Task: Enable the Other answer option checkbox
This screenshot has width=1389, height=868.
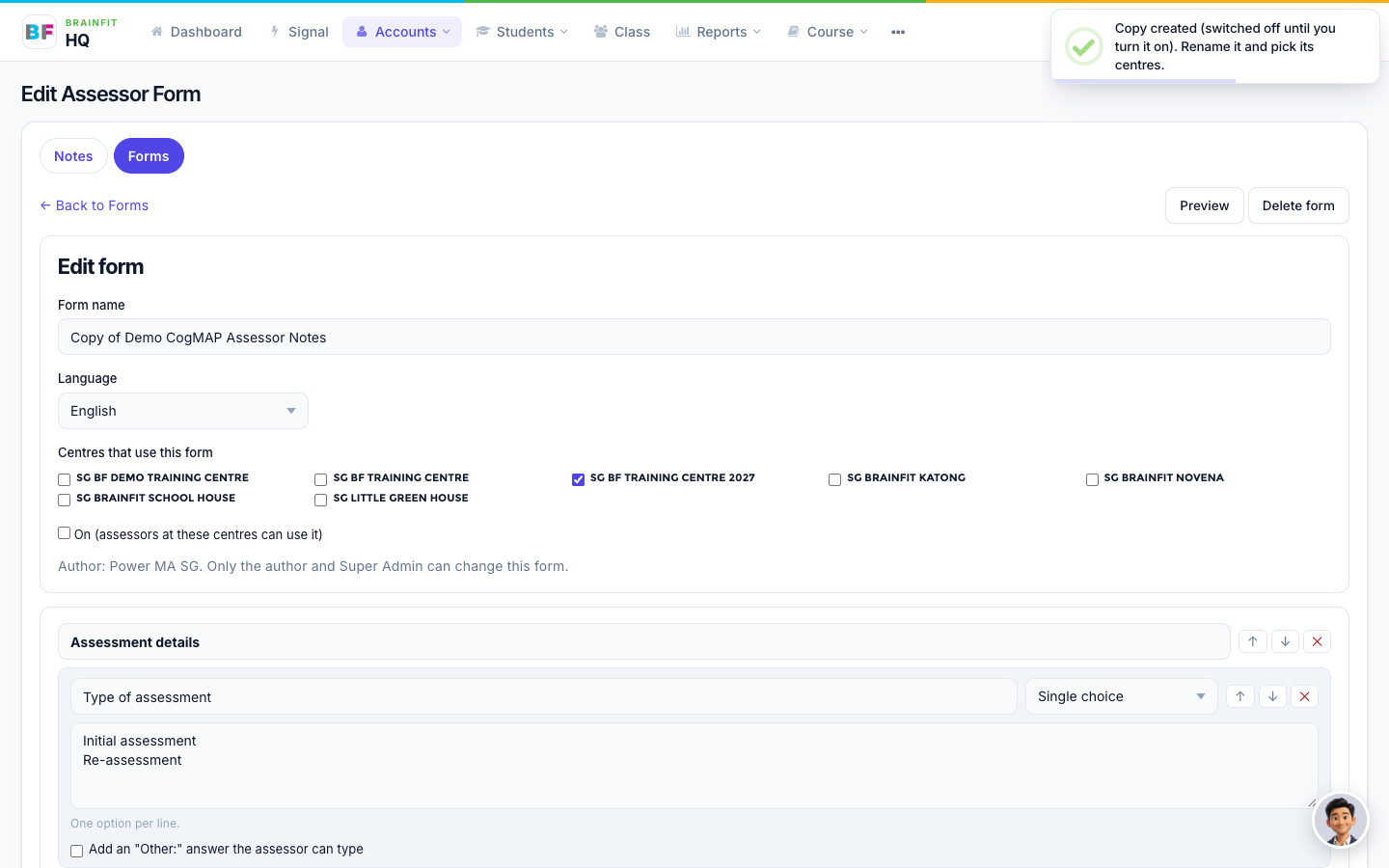Action: click(x=77, y=851)
